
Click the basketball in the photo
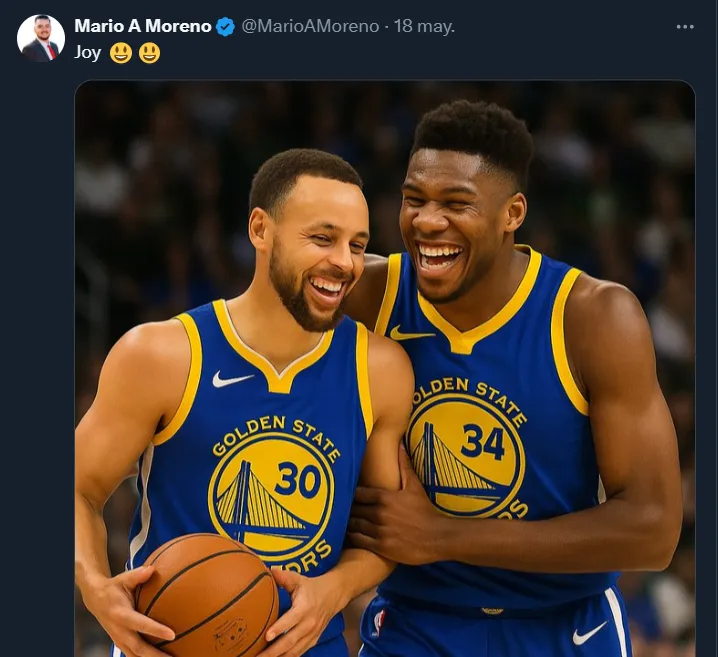pos(207,596)
